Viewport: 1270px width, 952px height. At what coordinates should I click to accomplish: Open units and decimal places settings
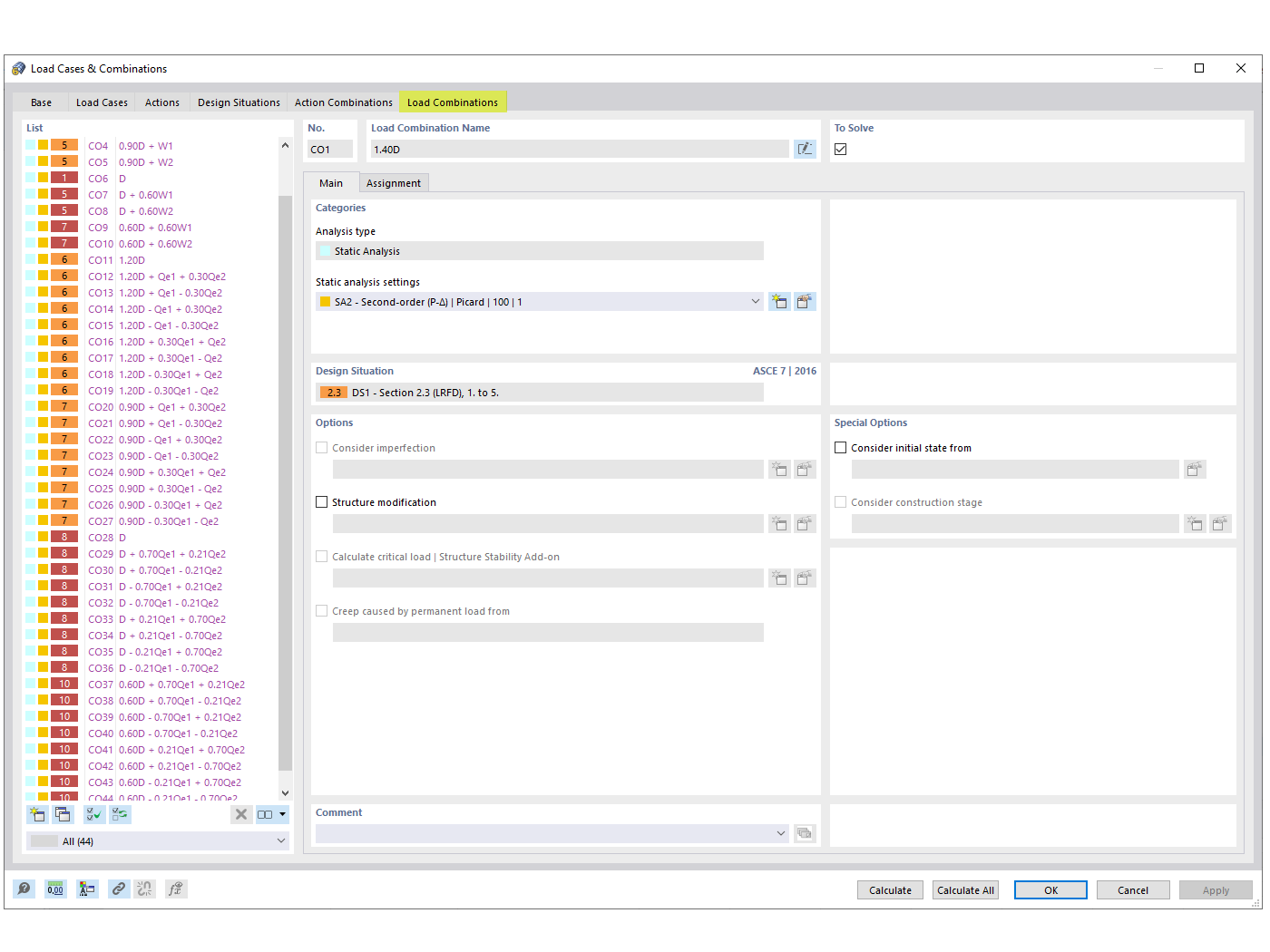(55, 889)
